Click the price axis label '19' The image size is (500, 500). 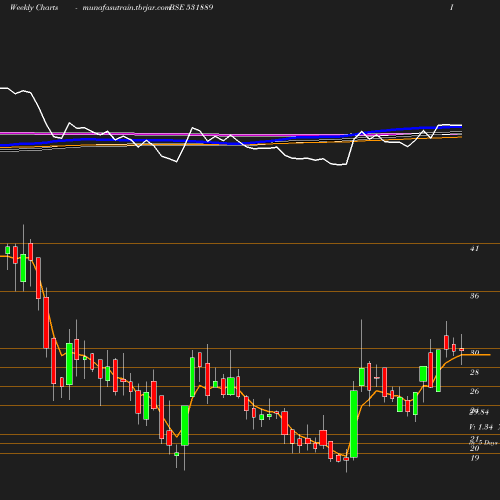[475, 458]
